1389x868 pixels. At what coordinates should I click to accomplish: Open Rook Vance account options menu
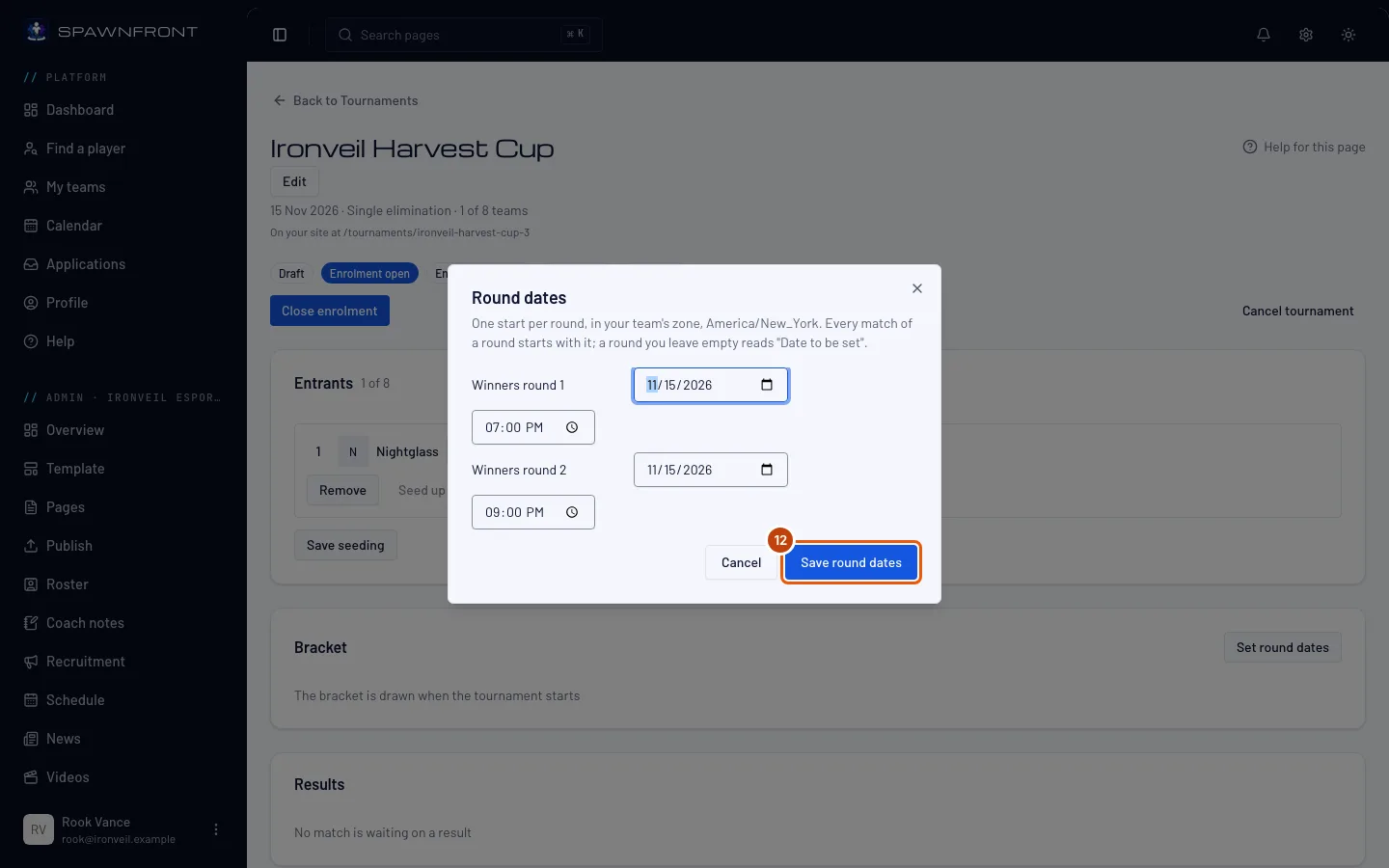(216, 829)
